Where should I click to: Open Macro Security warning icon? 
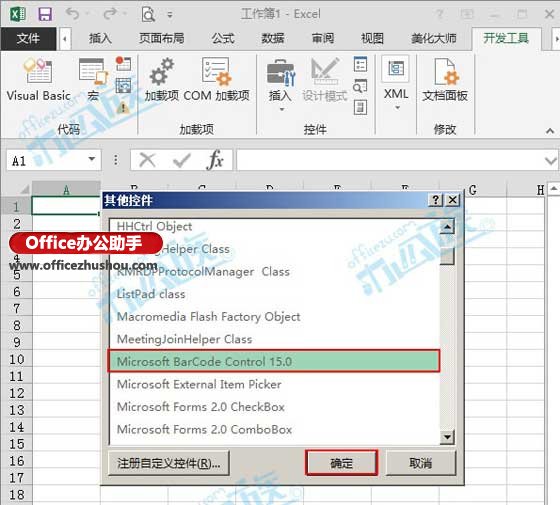123,107
